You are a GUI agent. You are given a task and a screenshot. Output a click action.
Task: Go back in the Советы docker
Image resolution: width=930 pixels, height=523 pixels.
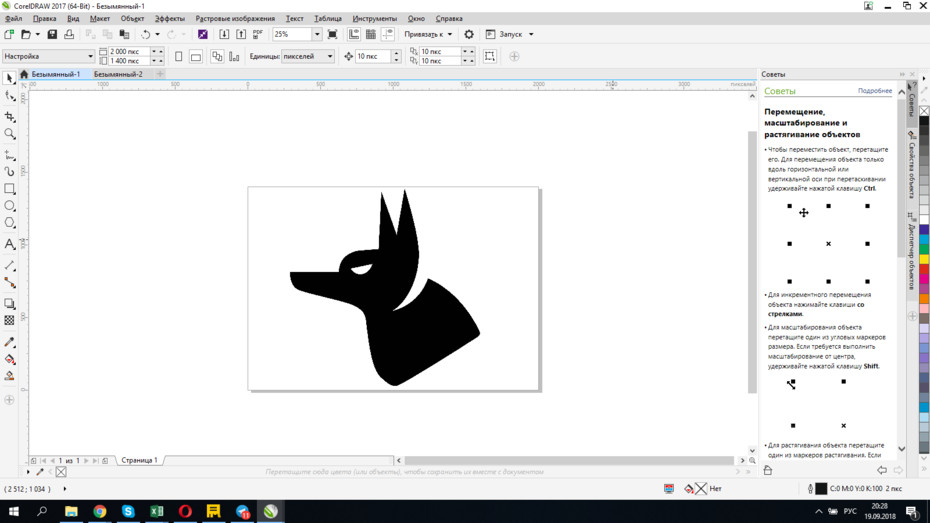tap(882, 470)
